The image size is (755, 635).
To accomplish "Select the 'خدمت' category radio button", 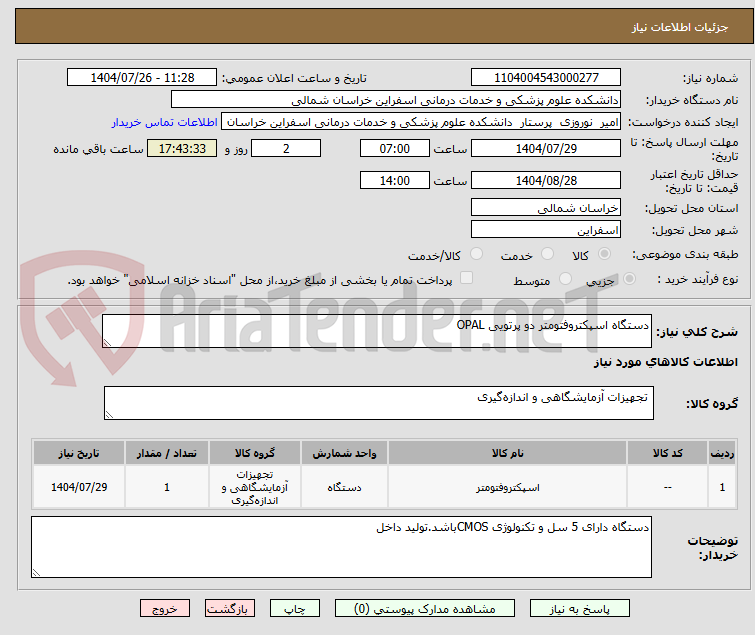I will click(x=547, y=254).
